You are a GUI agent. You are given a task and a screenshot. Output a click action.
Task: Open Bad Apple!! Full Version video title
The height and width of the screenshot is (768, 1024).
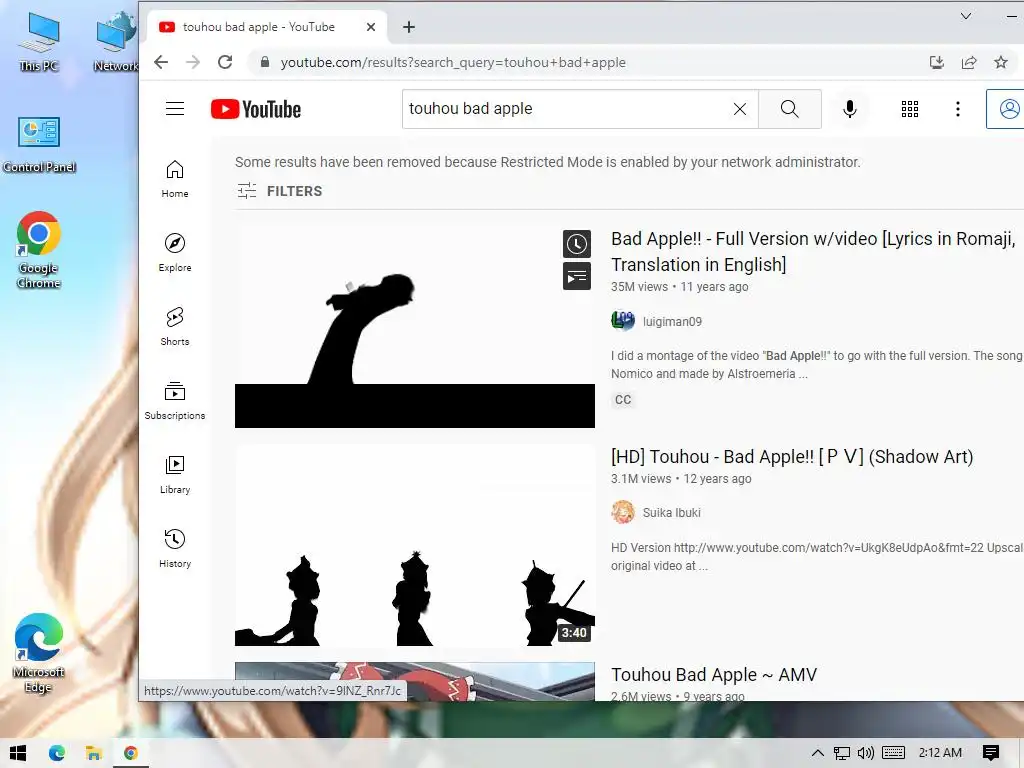(x=813, y=251)
